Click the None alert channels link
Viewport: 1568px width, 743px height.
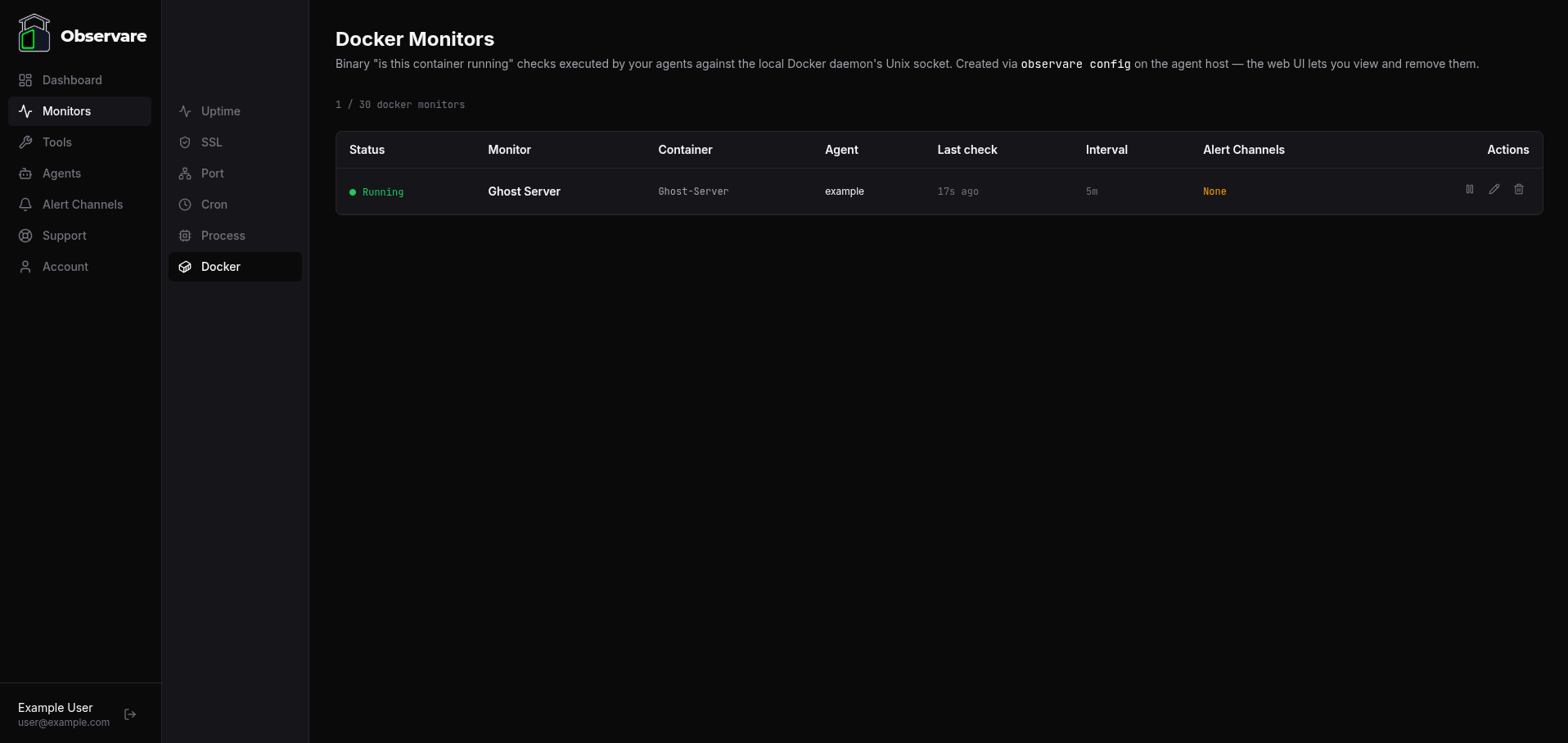[1214, 191]
